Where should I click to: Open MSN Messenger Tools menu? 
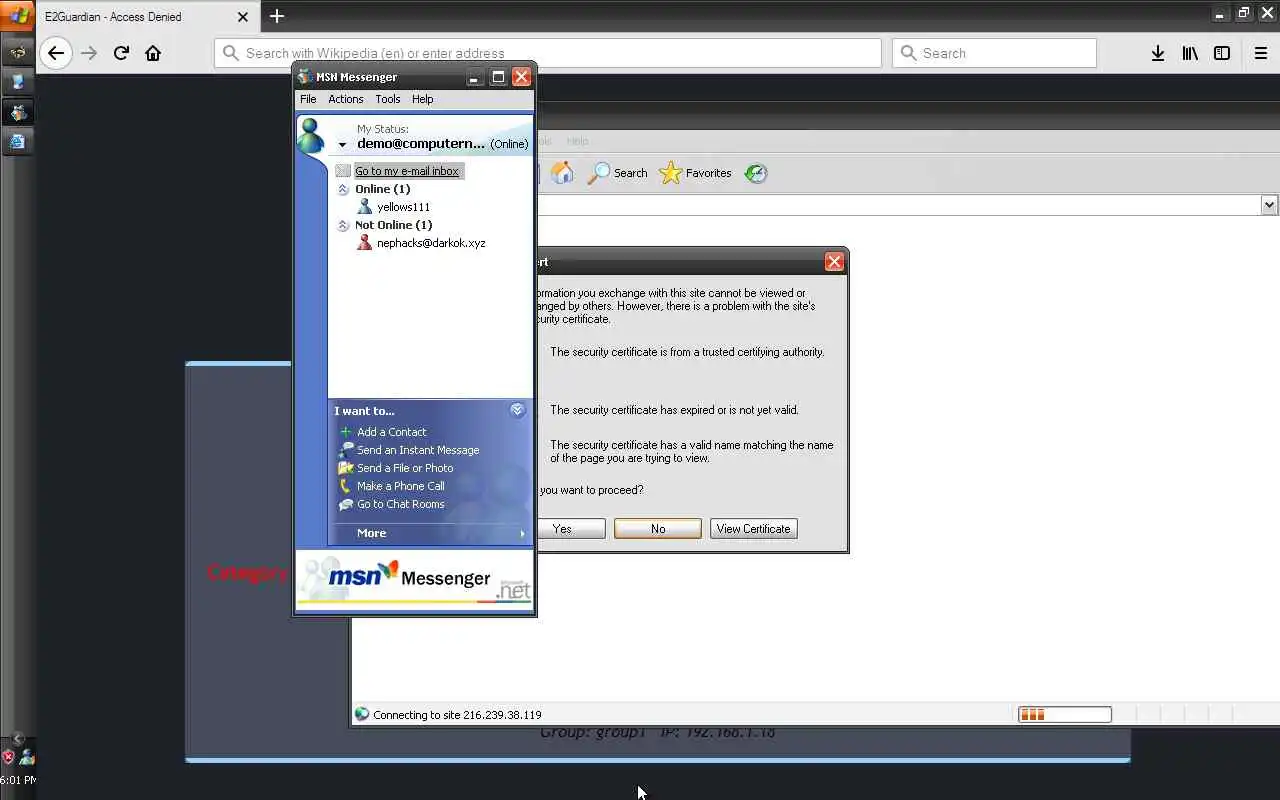[387, 99]
